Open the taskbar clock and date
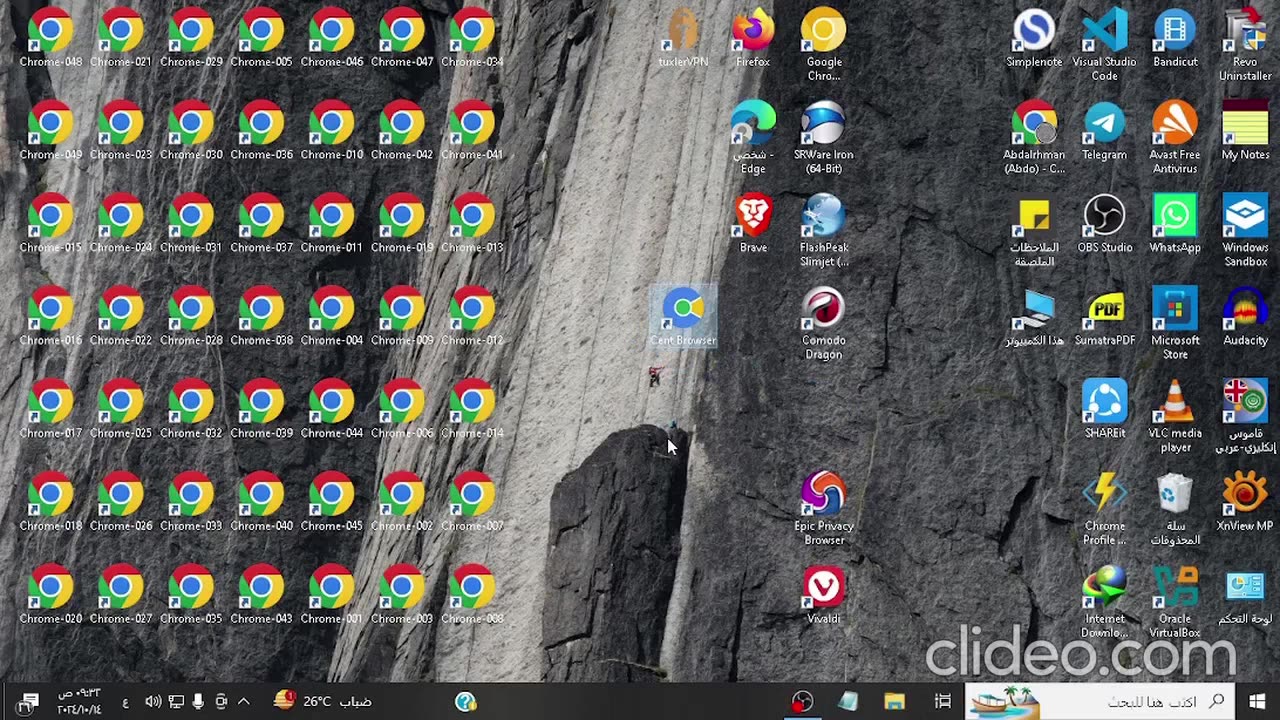The height and width of the screenshot is (720, 1280). tap(79, 701)
